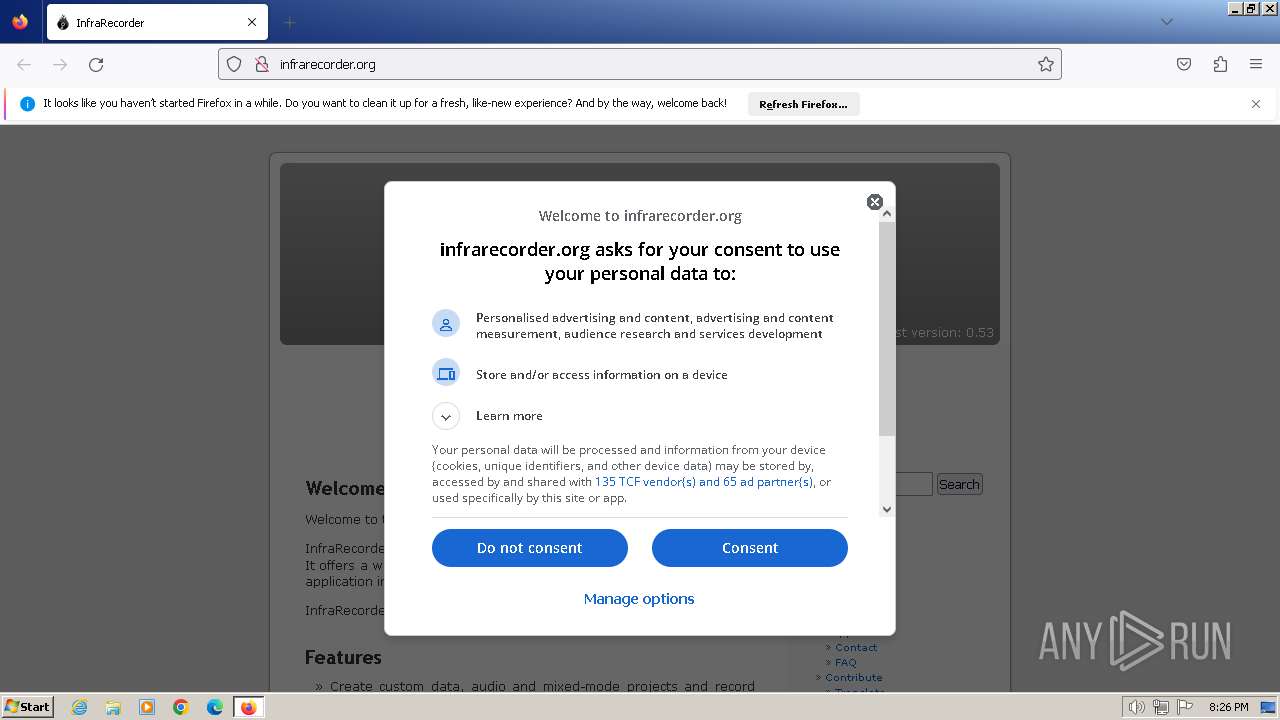Click dialog scrollbar up arrow
The height and width of the screenshot is (720, 1280).
pos(886,214)
